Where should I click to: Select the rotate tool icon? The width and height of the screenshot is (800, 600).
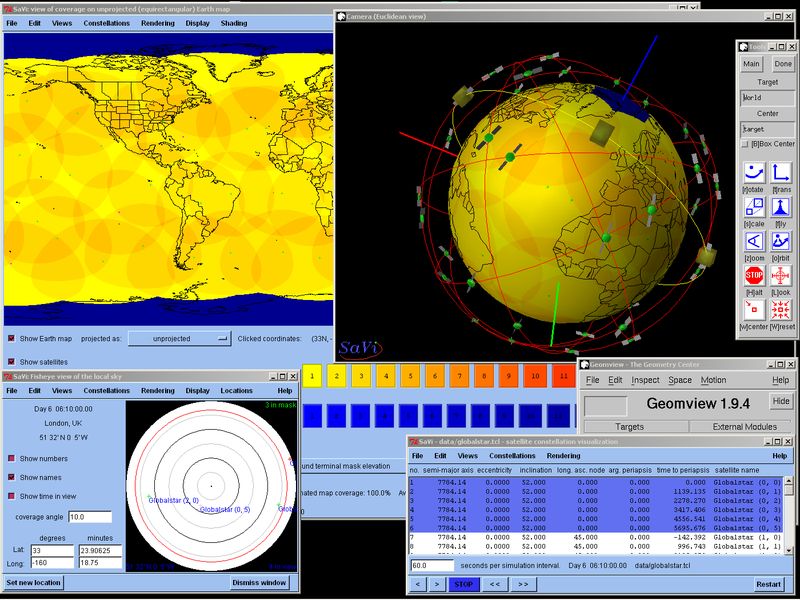coord(754,173)
